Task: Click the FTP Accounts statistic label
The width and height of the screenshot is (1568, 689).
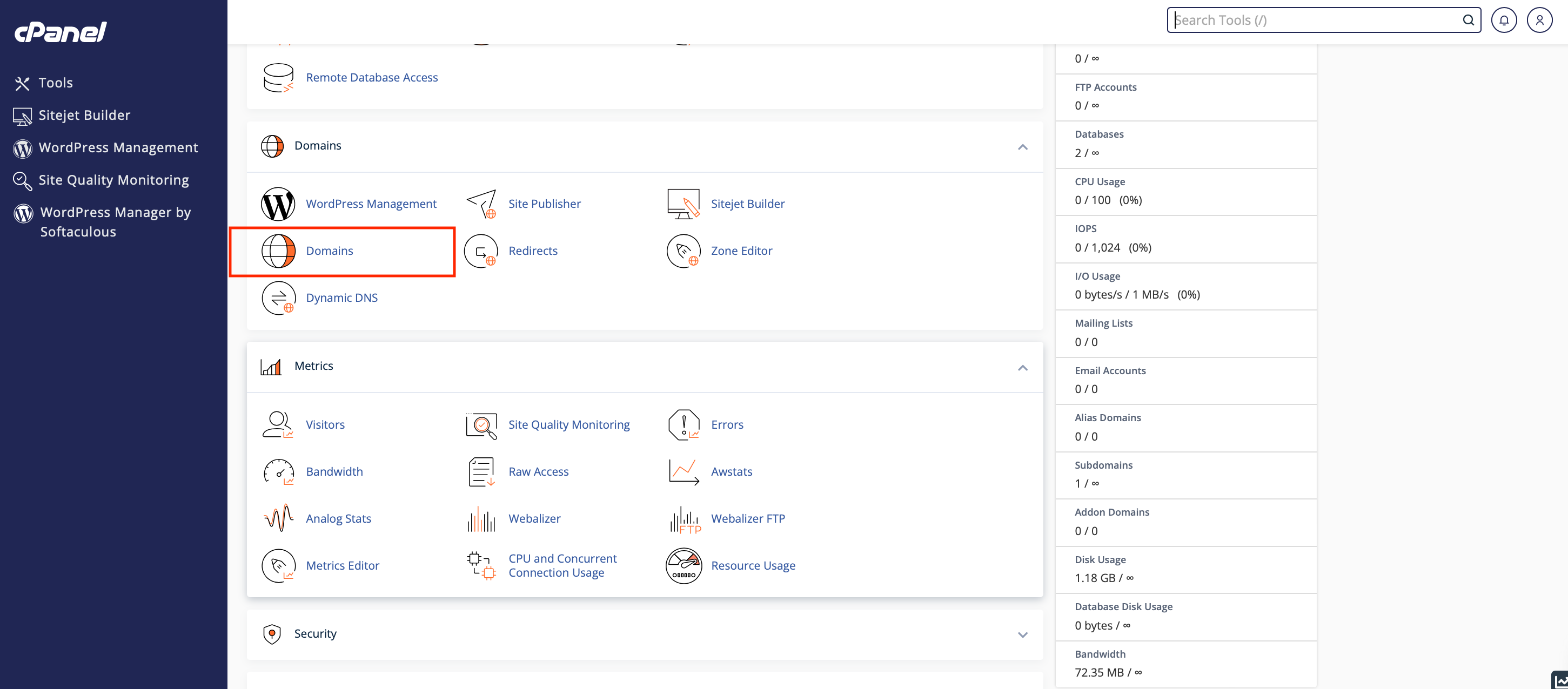Action: 1105,87
